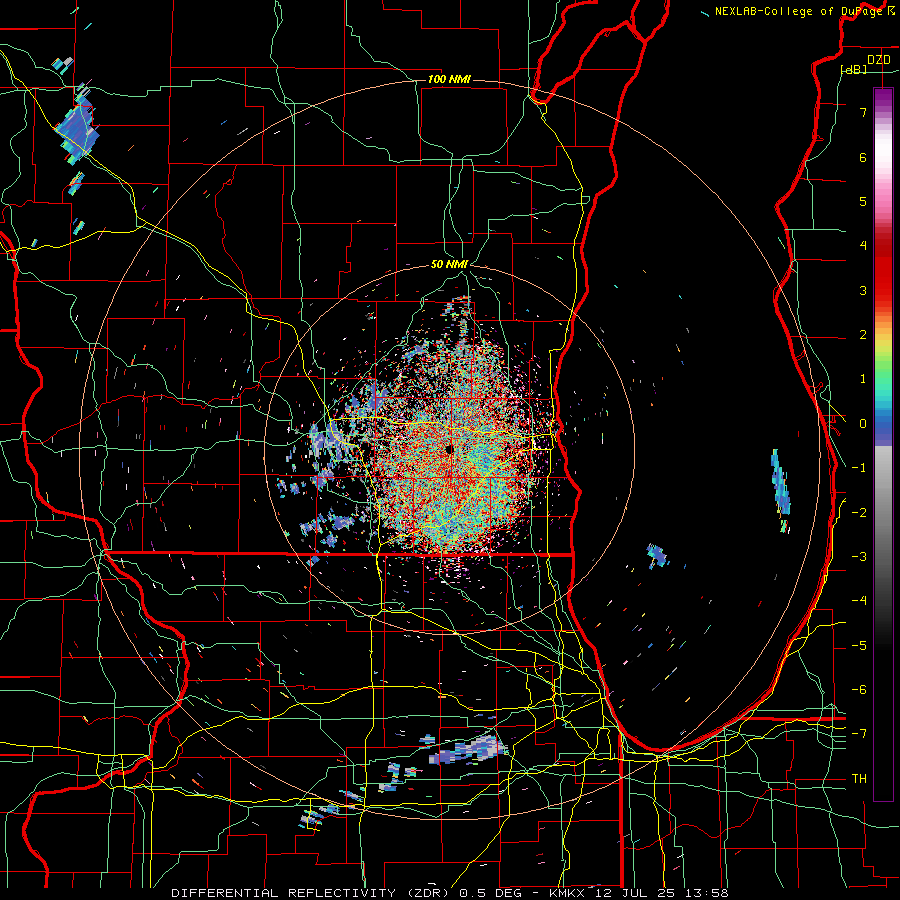The image size is (900, 900).
Task: Click the -6 value on the ZDR scale
Action: pos(859,690)
